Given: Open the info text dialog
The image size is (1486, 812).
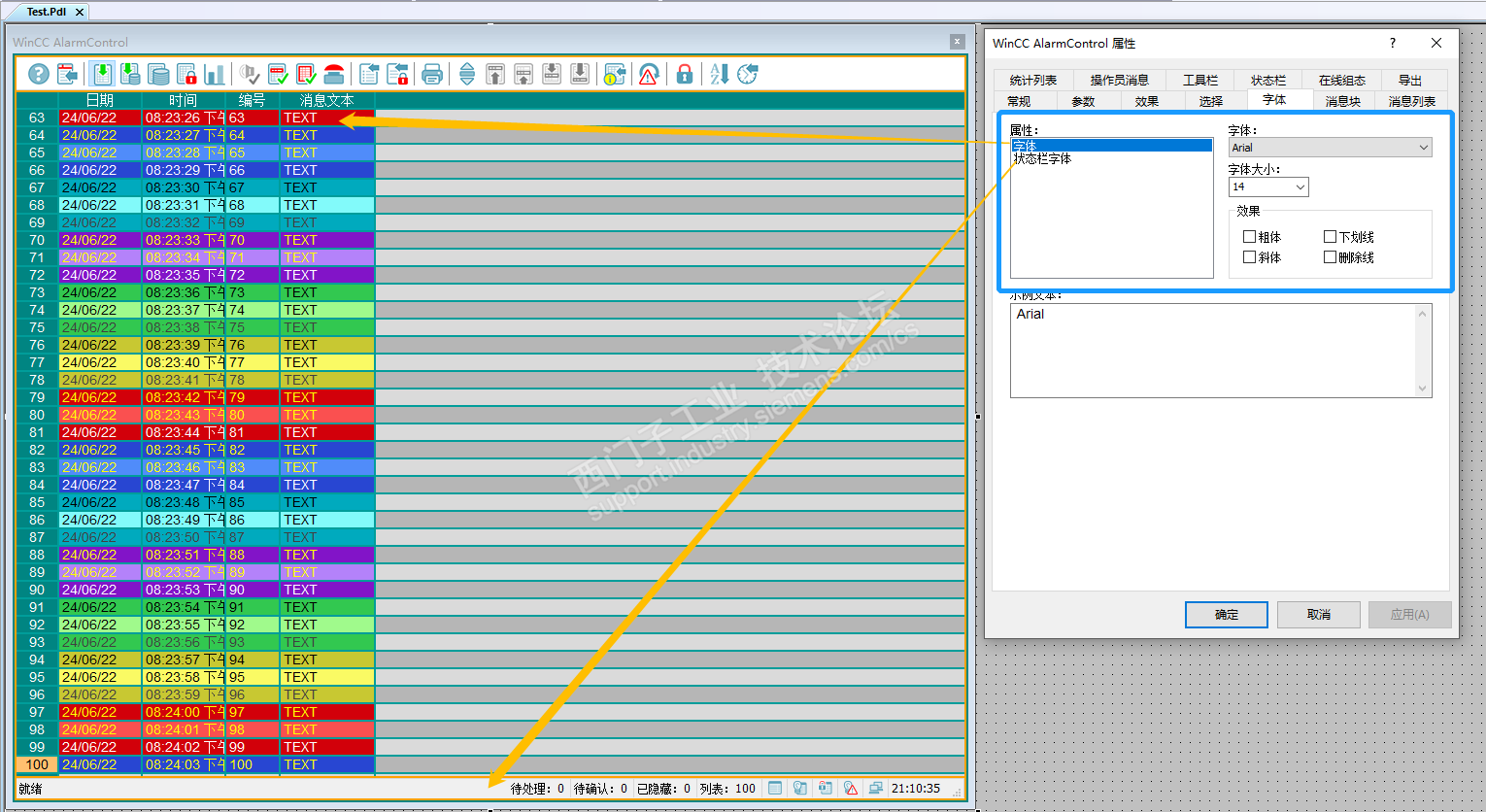Looking at the screenshot, I should pos(615,74).
